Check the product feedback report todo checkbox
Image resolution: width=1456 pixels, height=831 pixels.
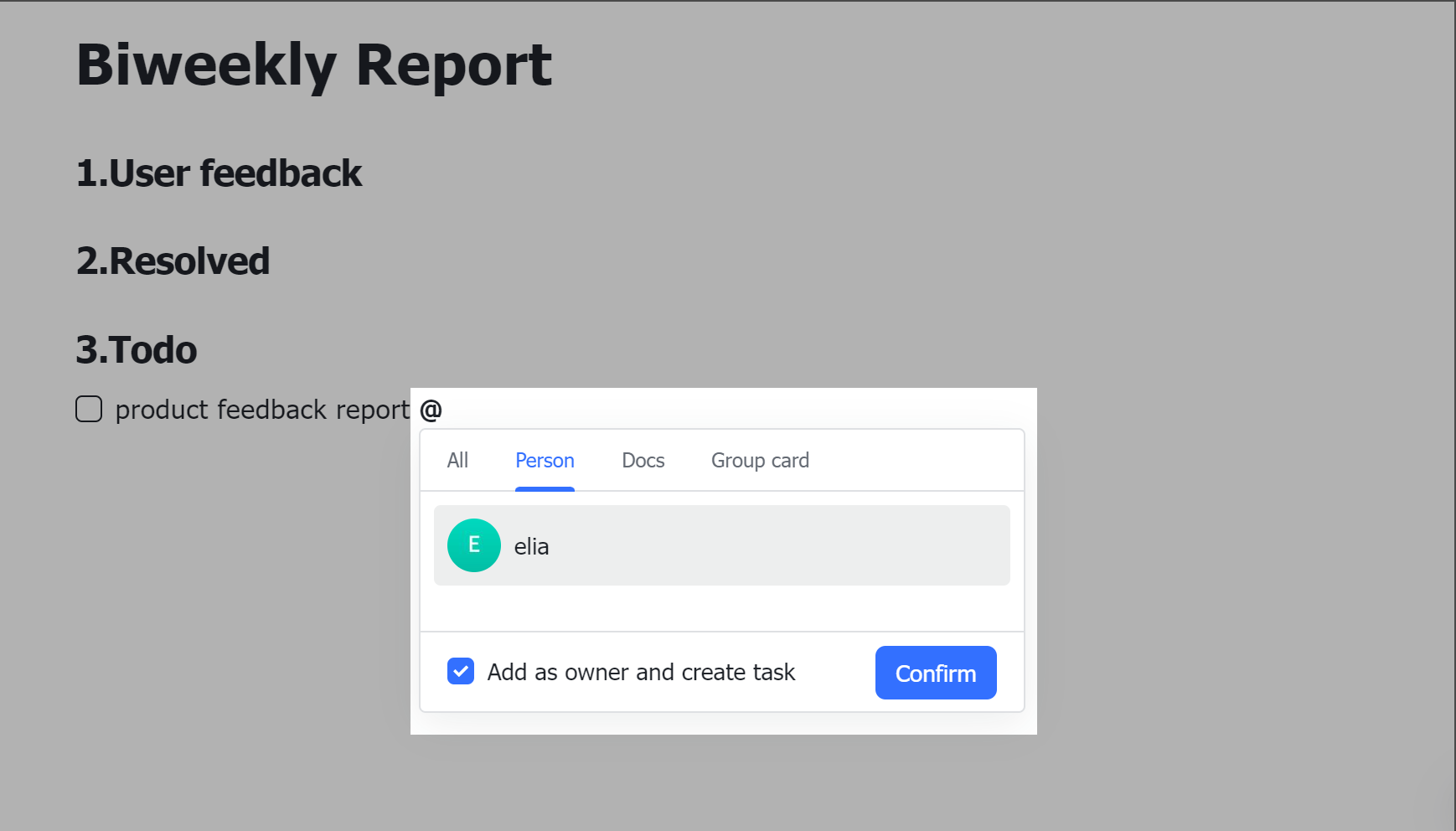point(88,409)
